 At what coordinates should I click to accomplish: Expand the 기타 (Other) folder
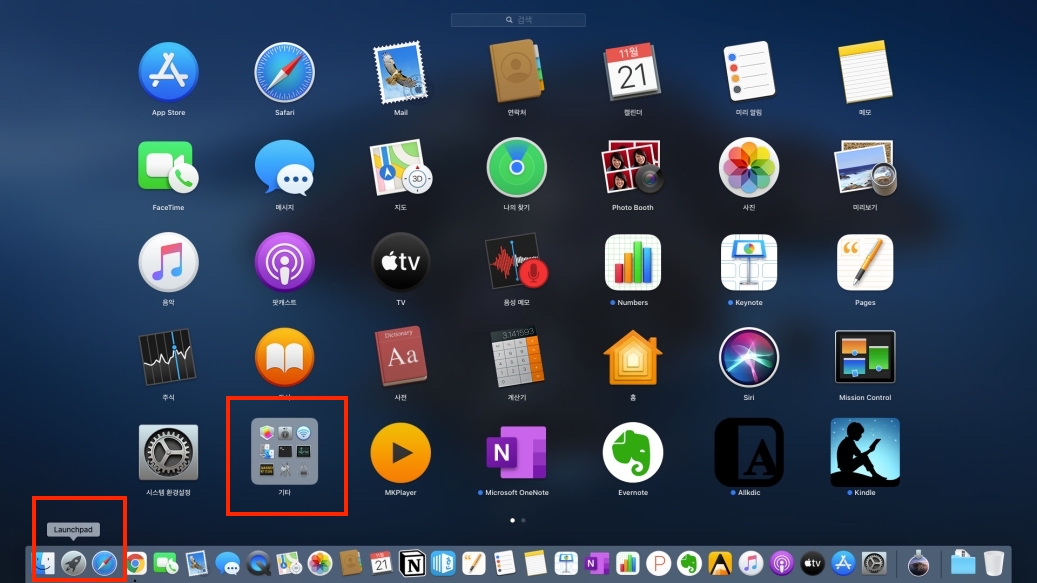coord(284,451)
